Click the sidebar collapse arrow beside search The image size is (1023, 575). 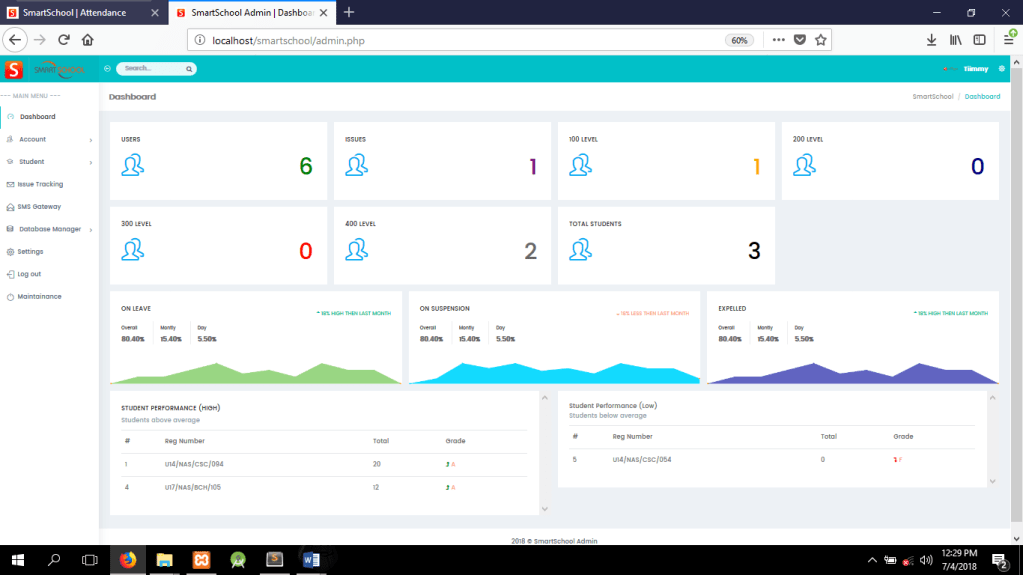coord(107,69)
